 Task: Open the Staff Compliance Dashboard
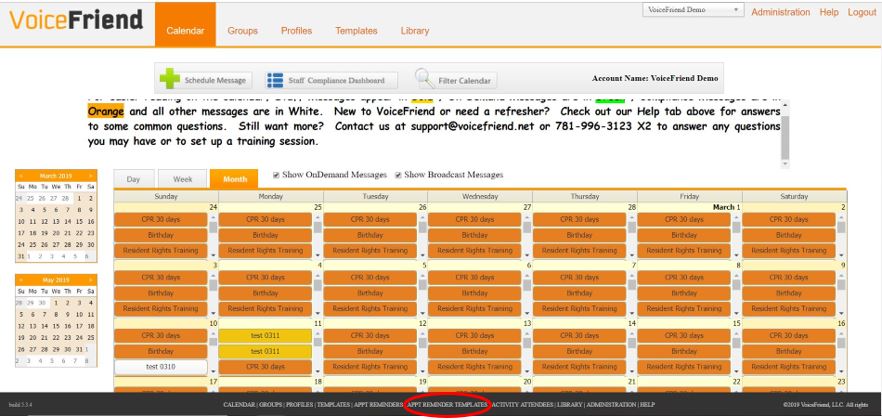(x=331, y=80)
